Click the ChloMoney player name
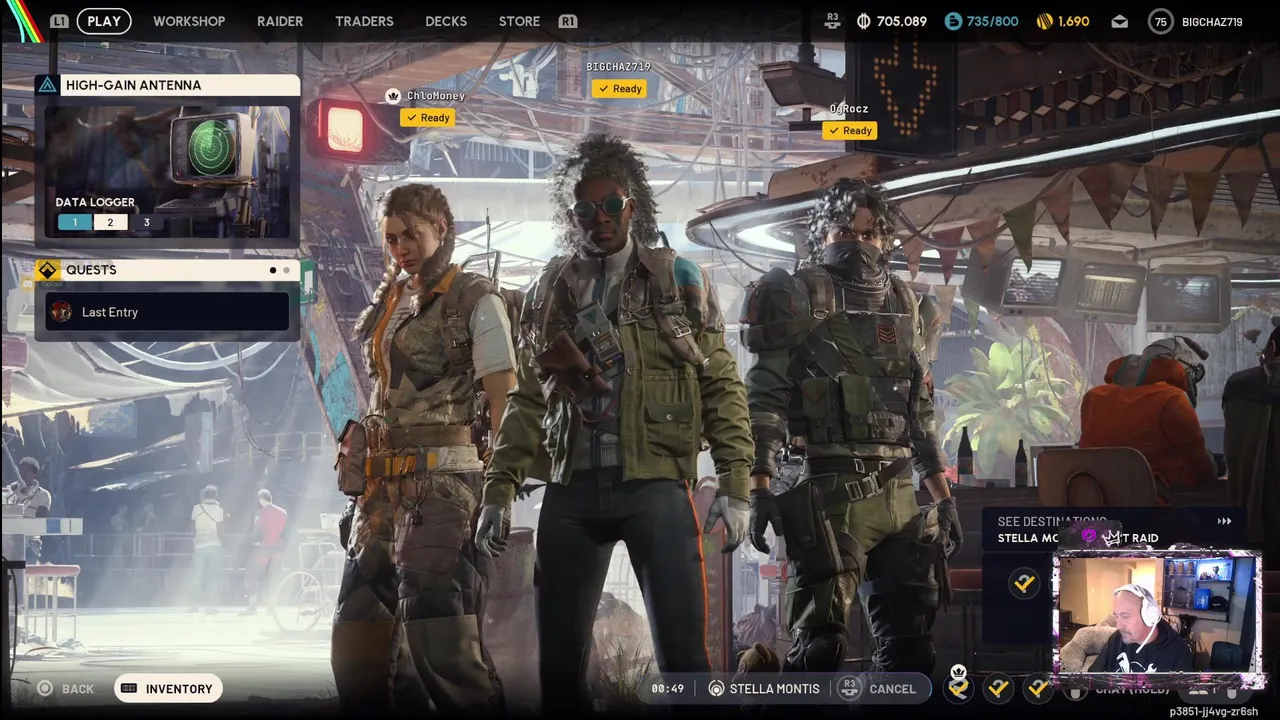The height and width of the screenshot is (720, 1280). [436, 96]
